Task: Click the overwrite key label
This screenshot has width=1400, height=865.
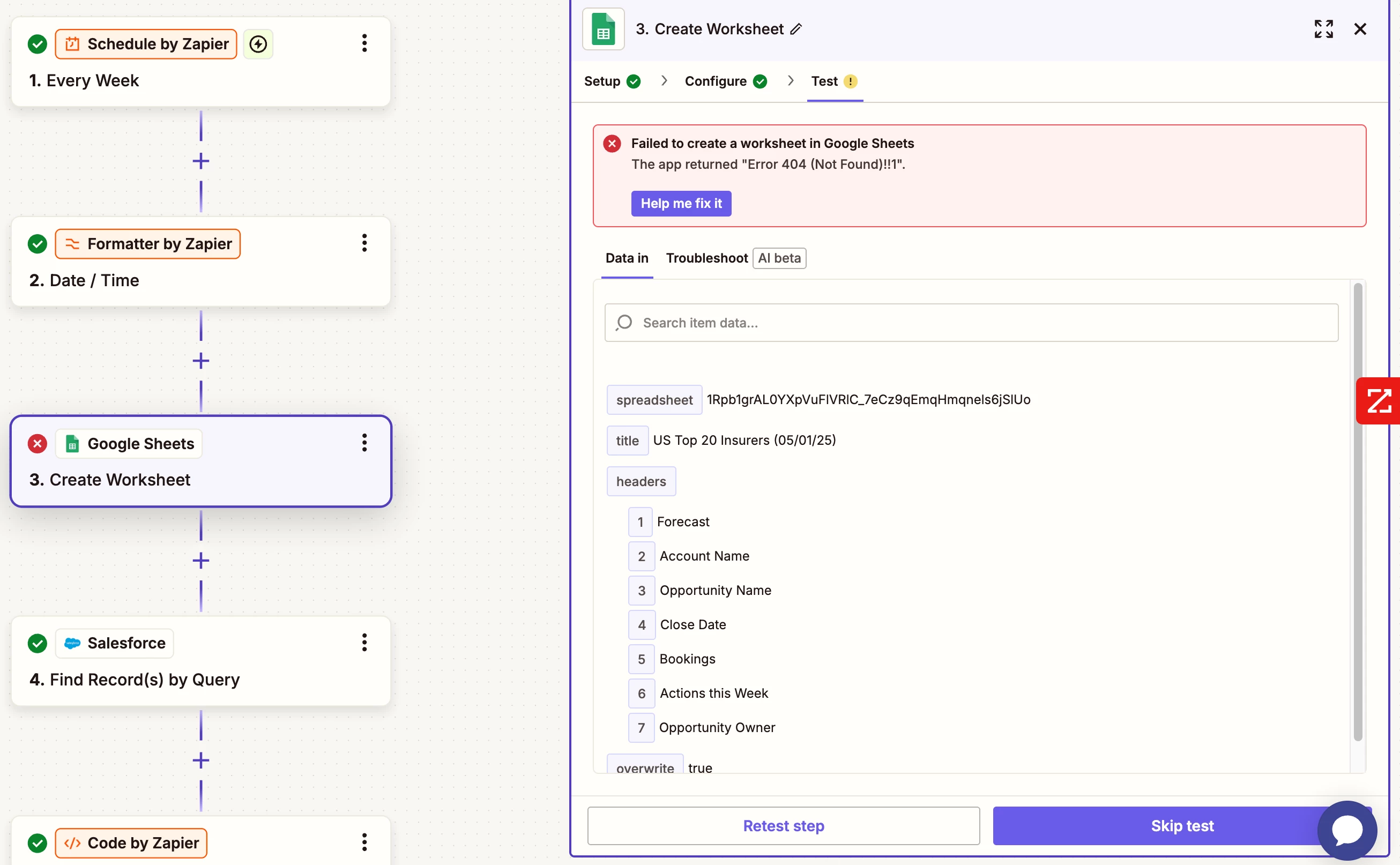Action: [645, 765]
